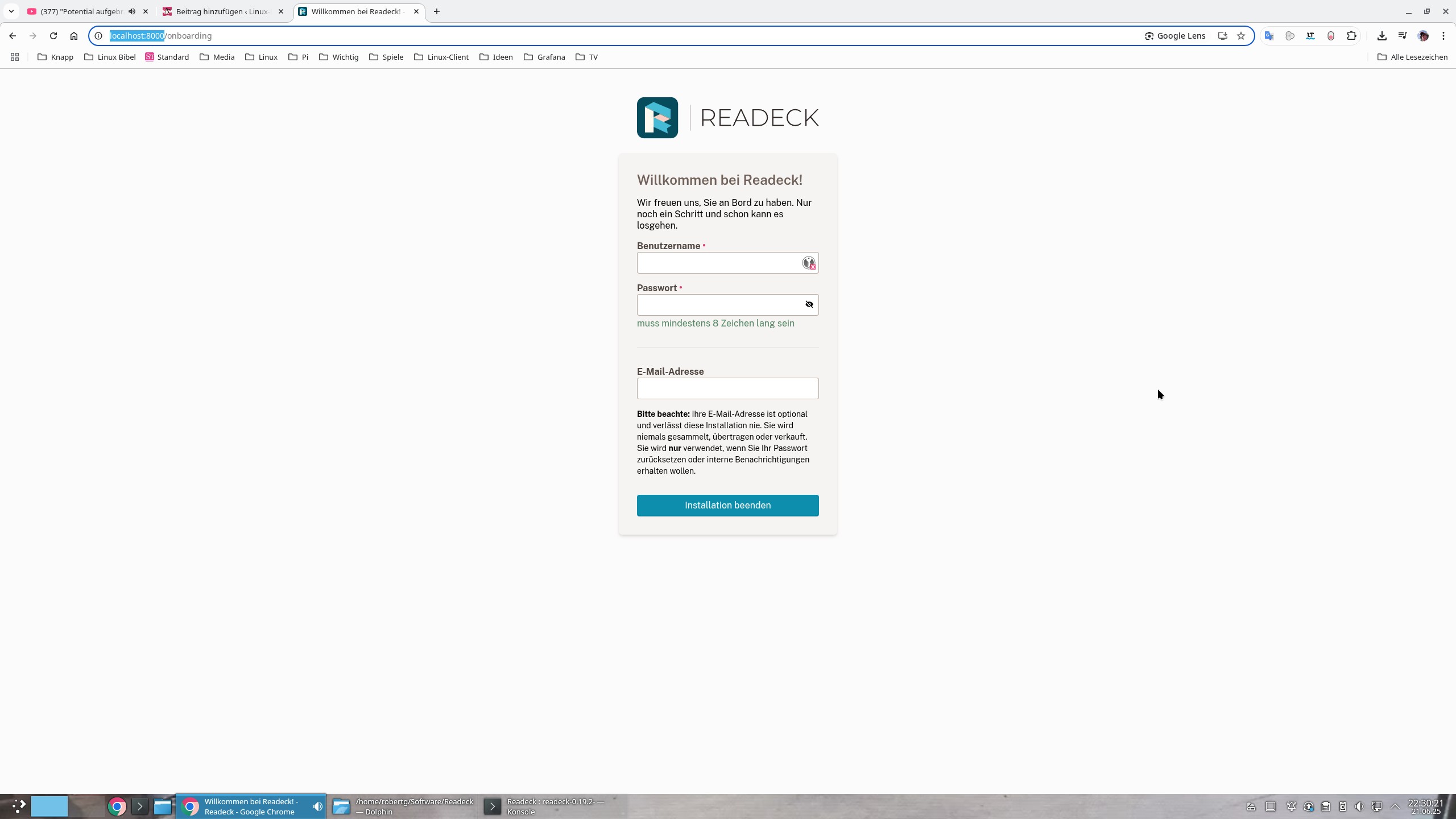Open the Knapp bookmark folder
This screenshot has height=819, width=1456.
[56, 57]
